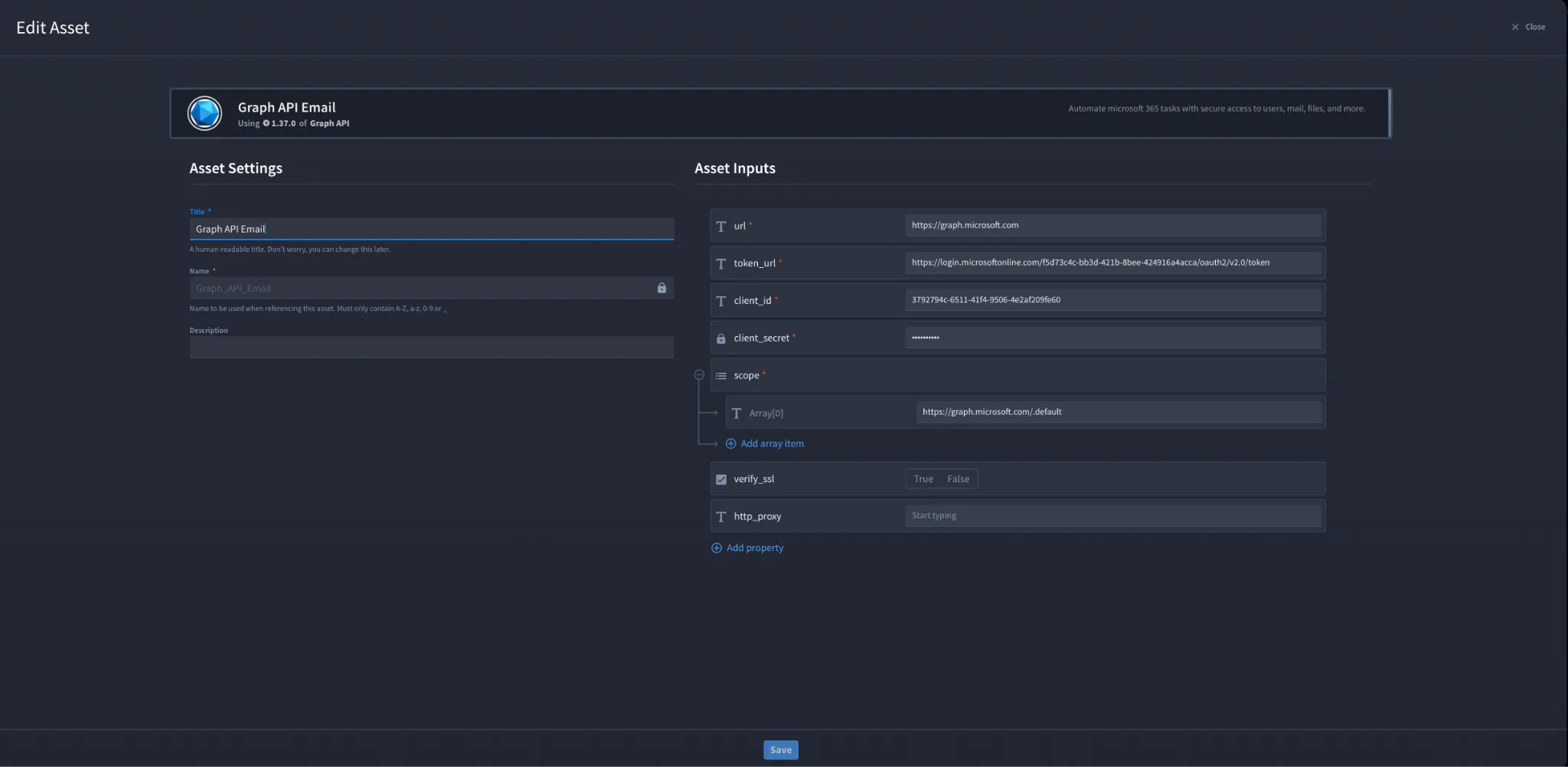This screenshot has height=767, width=1568.
Task: Click the text type icon beside http_proxy
Action: pyautogui.click(x=720, y=517)
